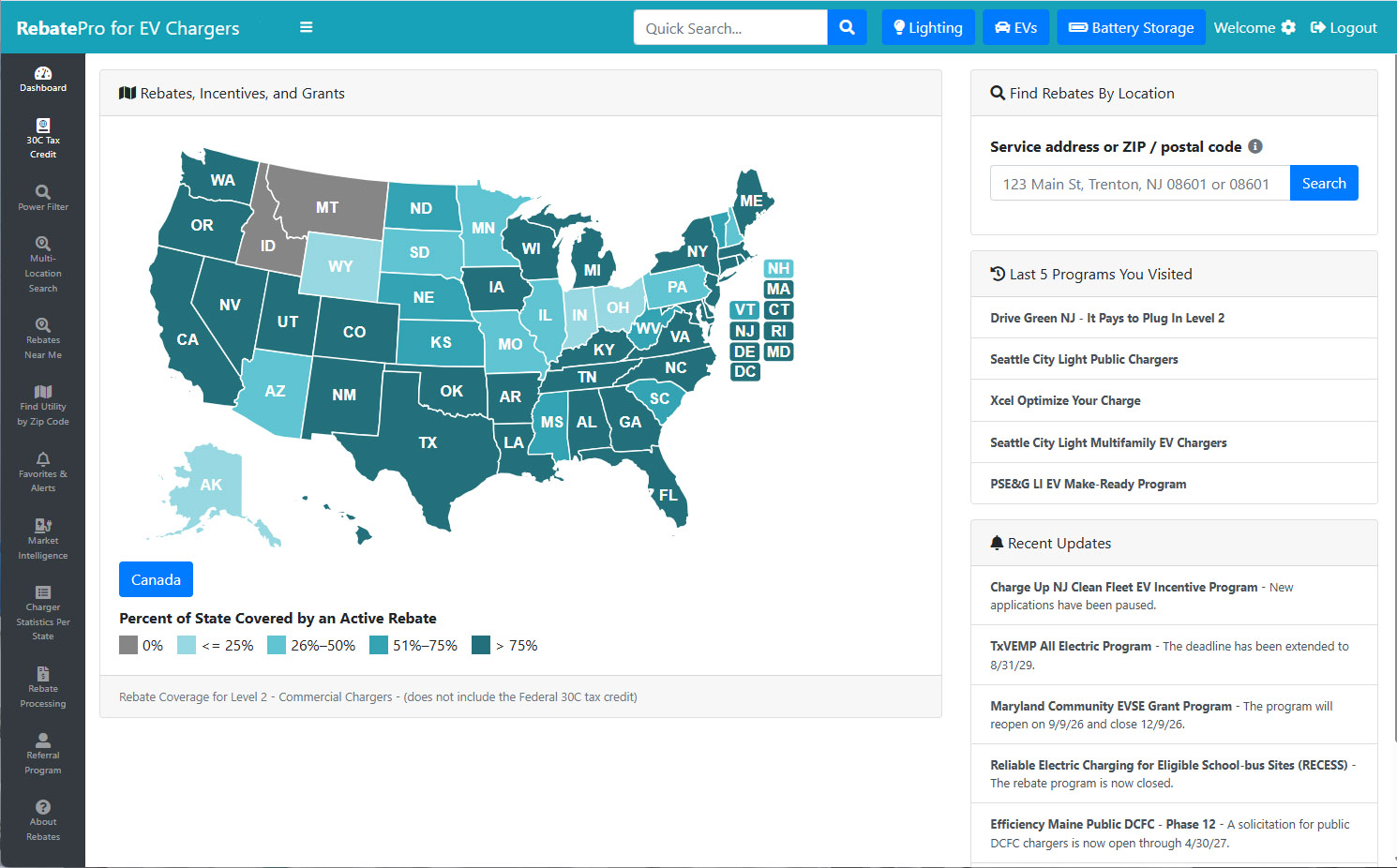Click the Quick Search magnifier button

tap(848, 27)
